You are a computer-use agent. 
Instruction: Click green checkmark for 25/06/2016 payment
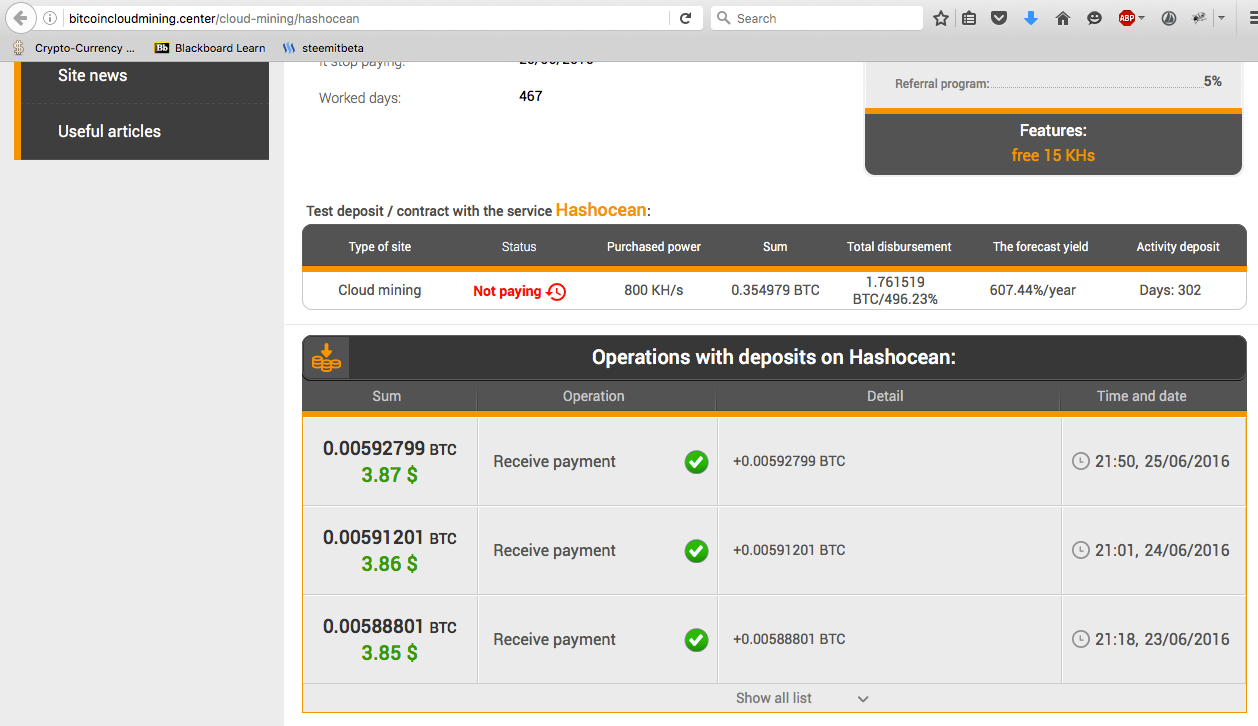[696, 462]
